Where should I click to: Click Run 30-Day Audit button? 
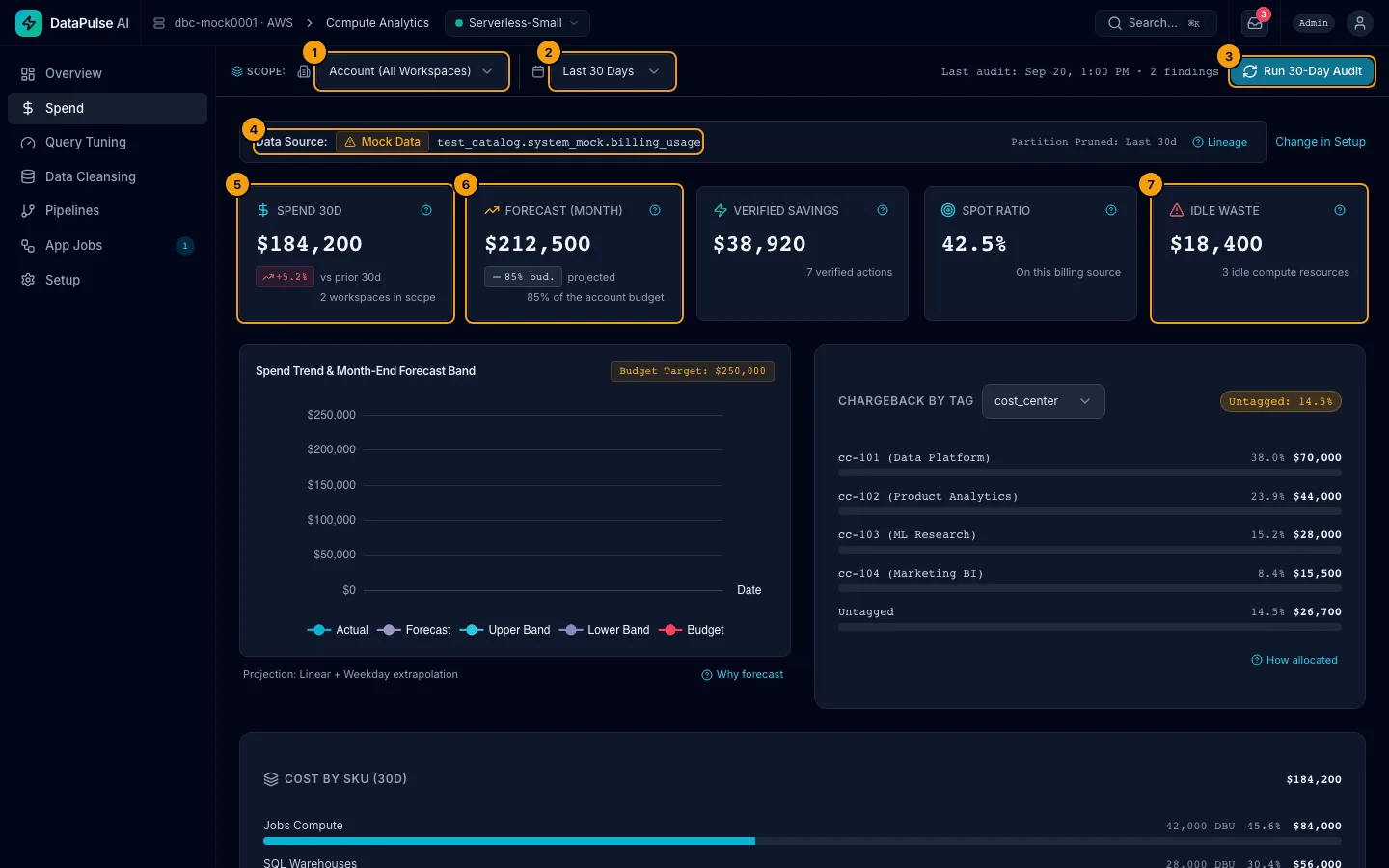1302,71
